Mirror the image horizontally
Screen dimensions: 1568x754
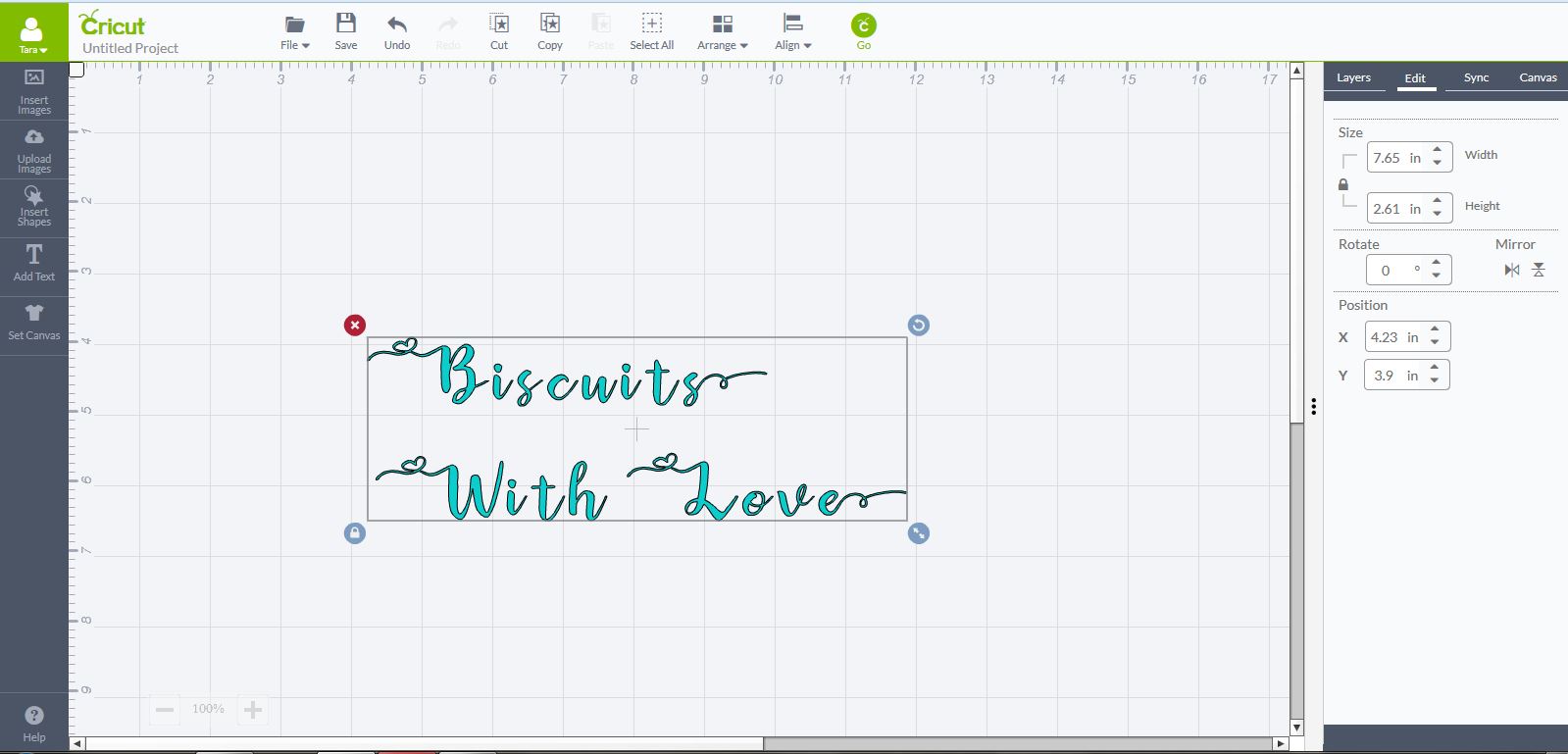pos(1512,270)
